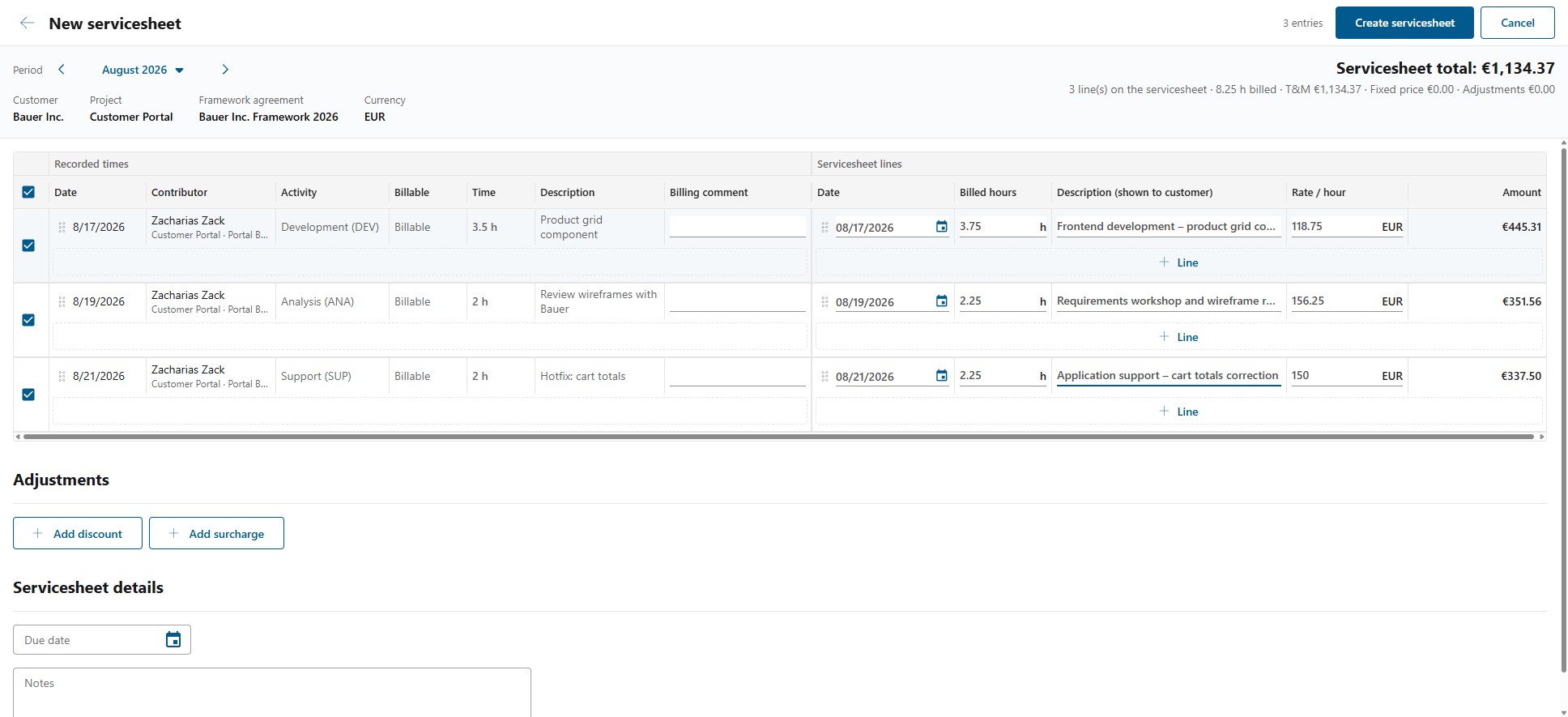Grab drag handle of 08/21/2026 servicesheet line

824,376
